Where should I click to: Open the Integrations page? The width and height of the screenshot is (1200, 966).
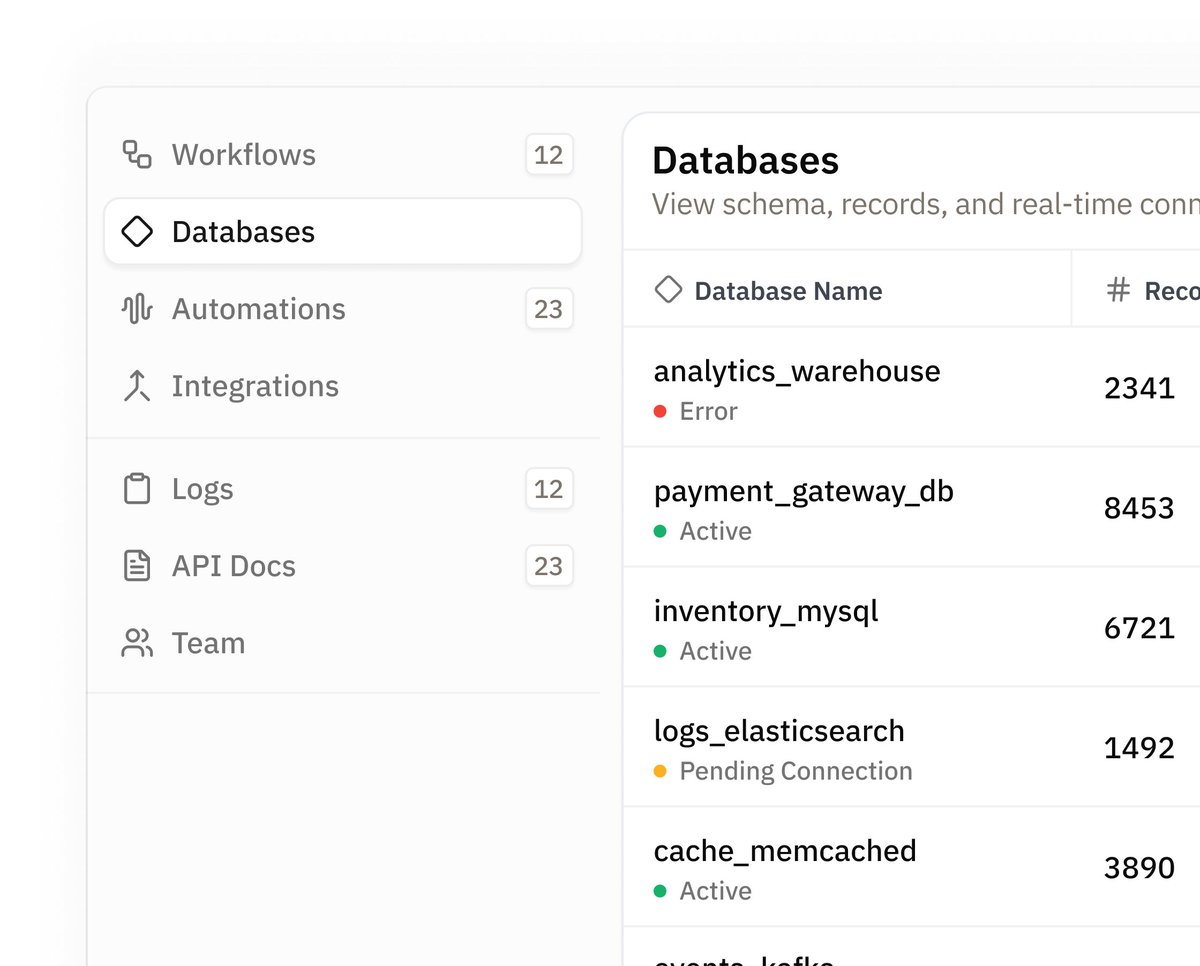[x=255, y=386]
